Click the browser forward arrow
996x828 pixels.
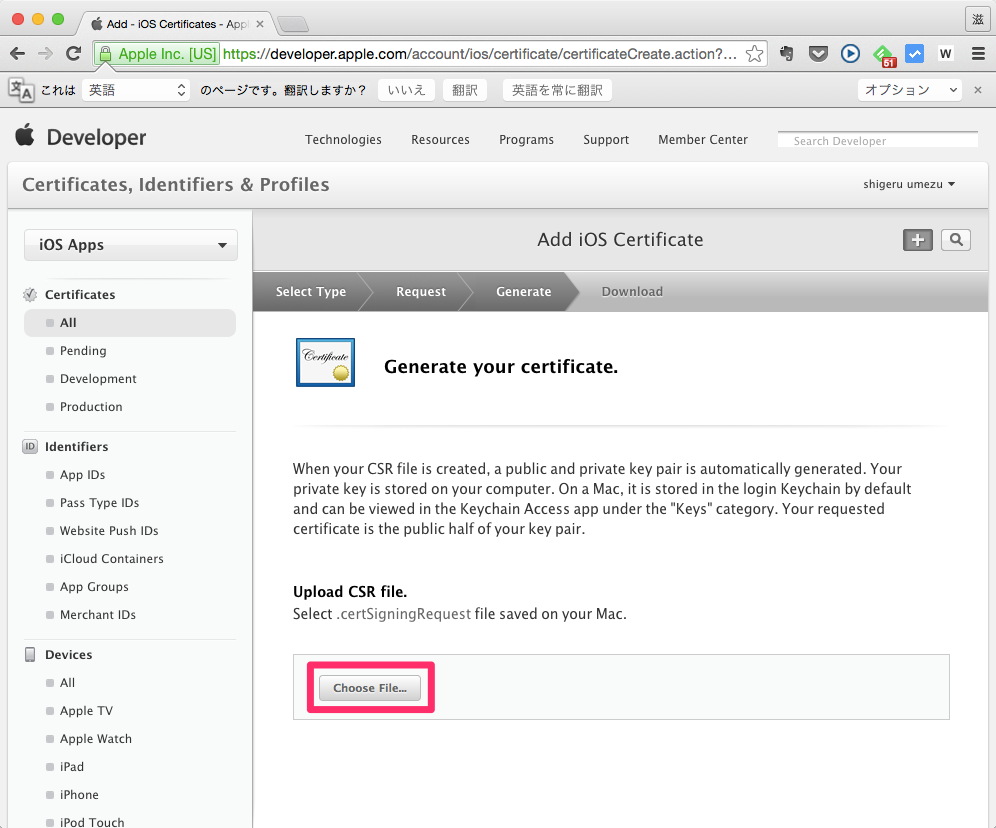(x=45, y=54)
